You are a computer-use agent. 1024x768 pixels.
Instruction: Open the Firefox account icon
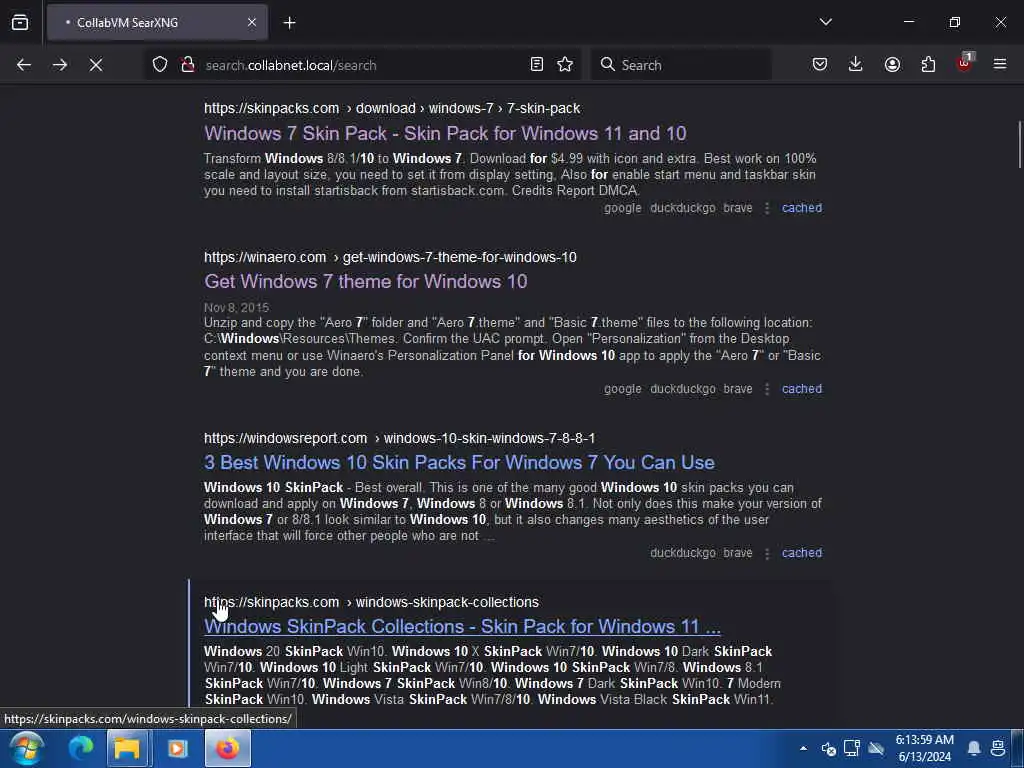[x=892, y=64]
